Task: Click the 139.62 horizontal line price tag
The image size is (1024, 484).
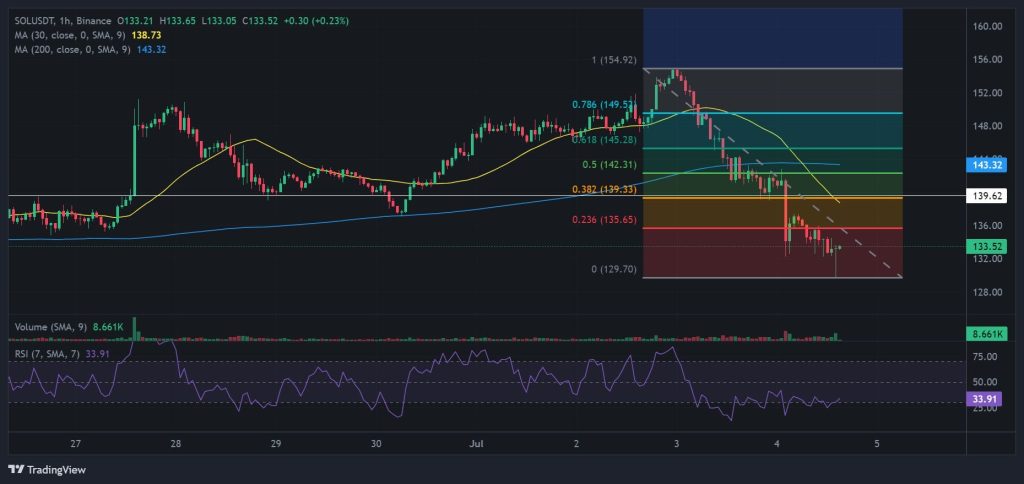Action: click(986, 197)
